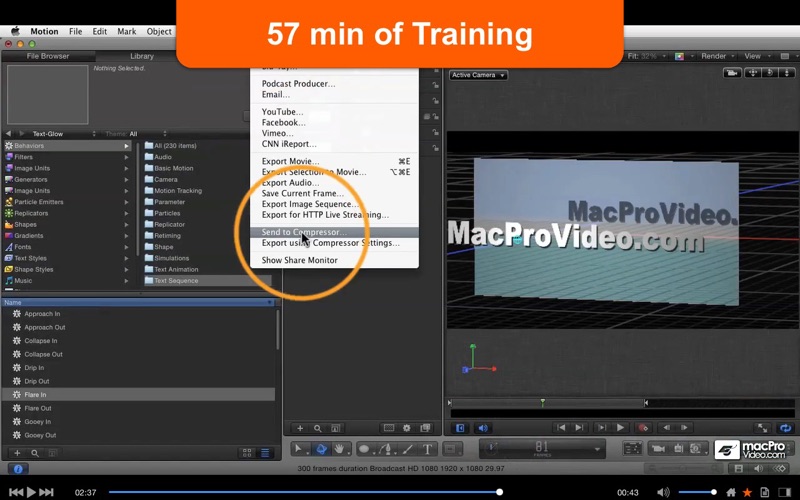
Task: Open the Active Camera dropdown
Action: (x=478, y=75)
